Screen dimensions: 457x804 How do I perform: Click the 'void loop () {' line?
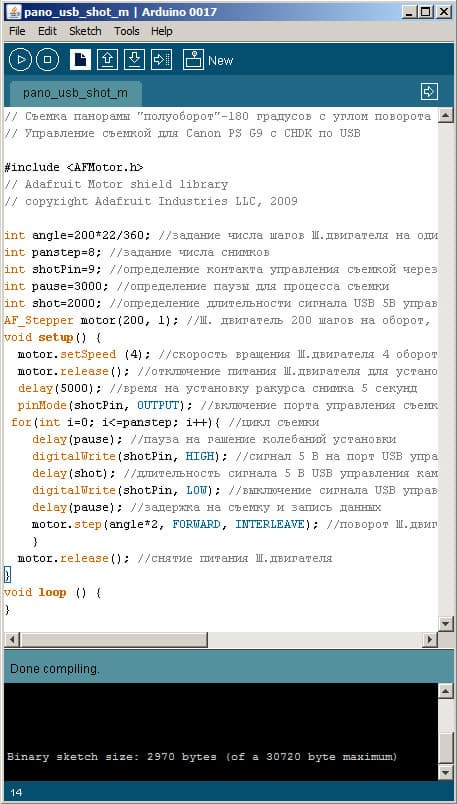pyautogui.click(x=53, y=592)
